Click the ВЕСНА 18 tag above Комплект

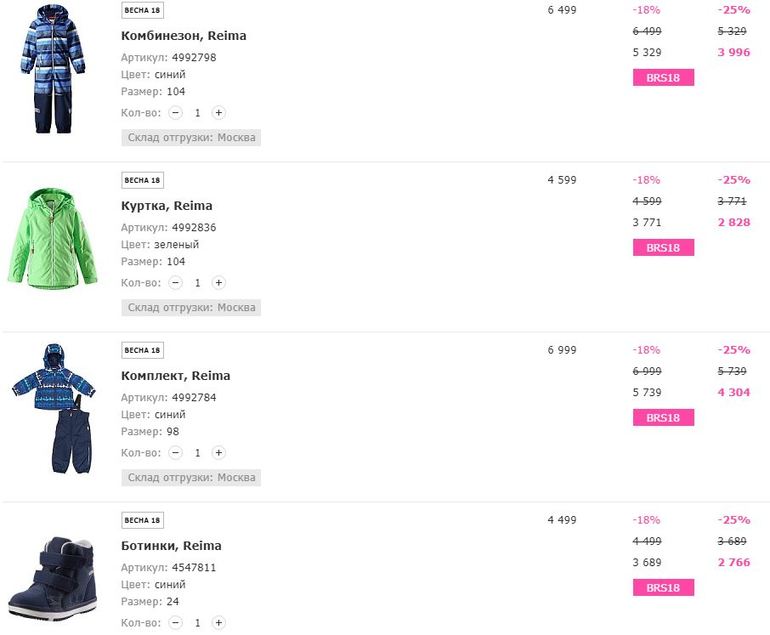142,351
